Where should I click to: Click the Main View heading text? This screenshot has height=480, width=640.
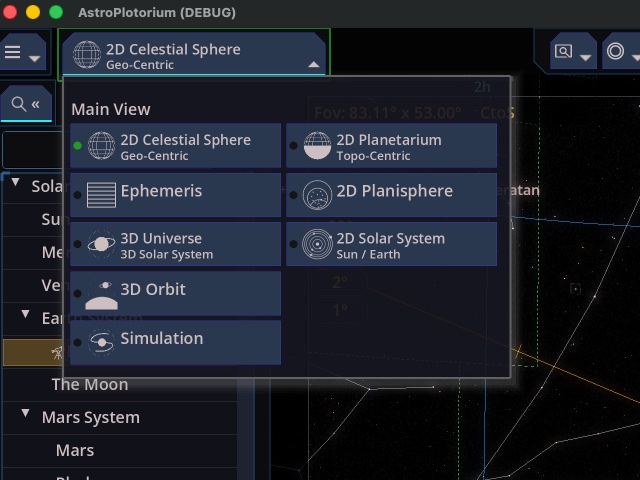111,109
